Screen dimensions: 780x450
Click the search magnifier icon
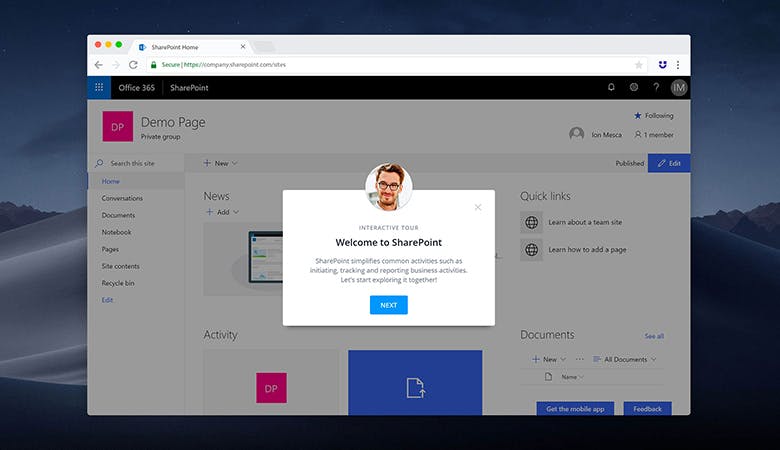coord(99,163)
